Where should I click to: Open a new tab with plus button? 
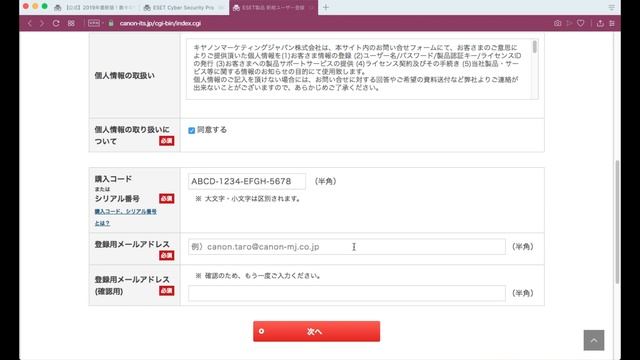tap(326, 7)
